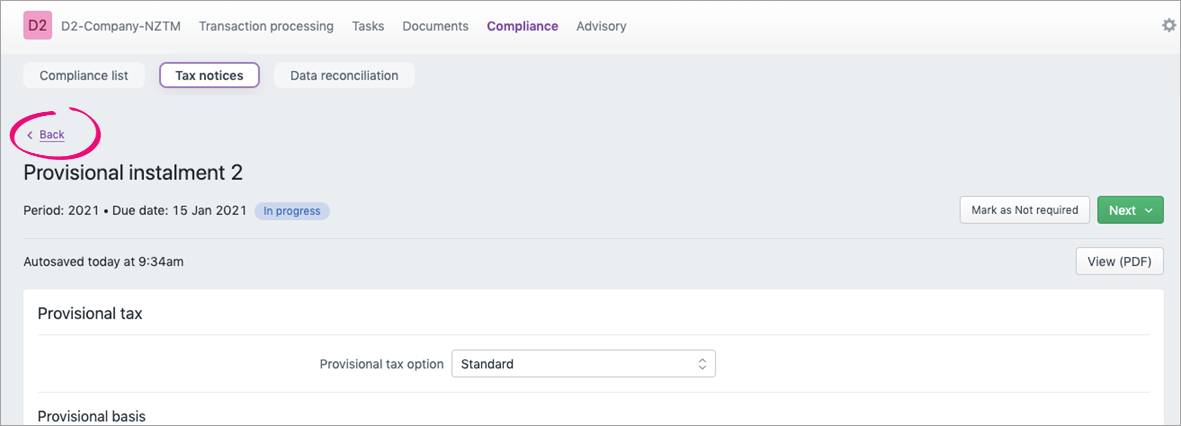
Task: Expand the Next button dropdown chevron
Action: pyautogui.click(x=1149, y=211)
